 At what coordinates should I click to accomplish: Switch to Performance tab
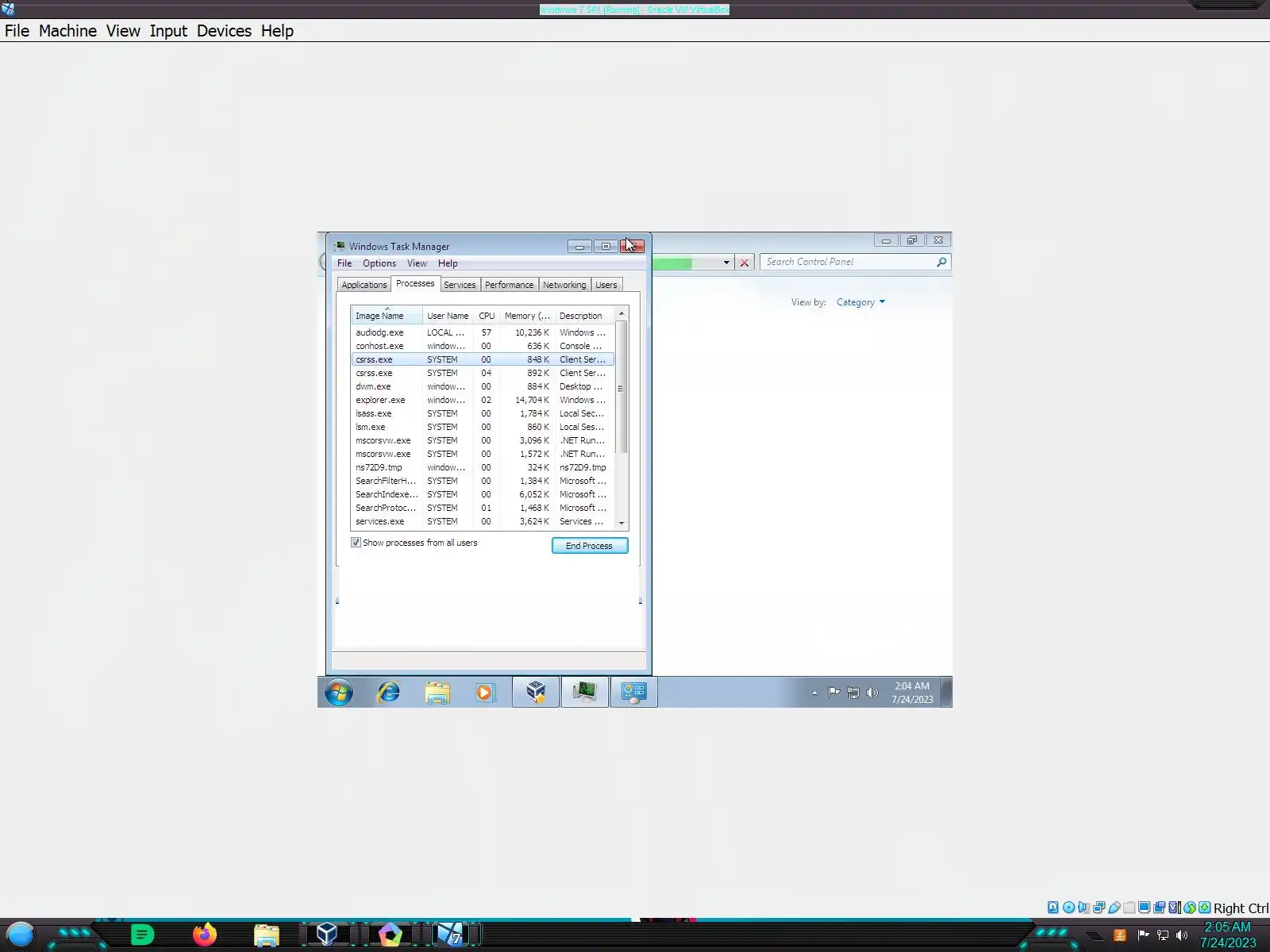(x=509, y=285)
